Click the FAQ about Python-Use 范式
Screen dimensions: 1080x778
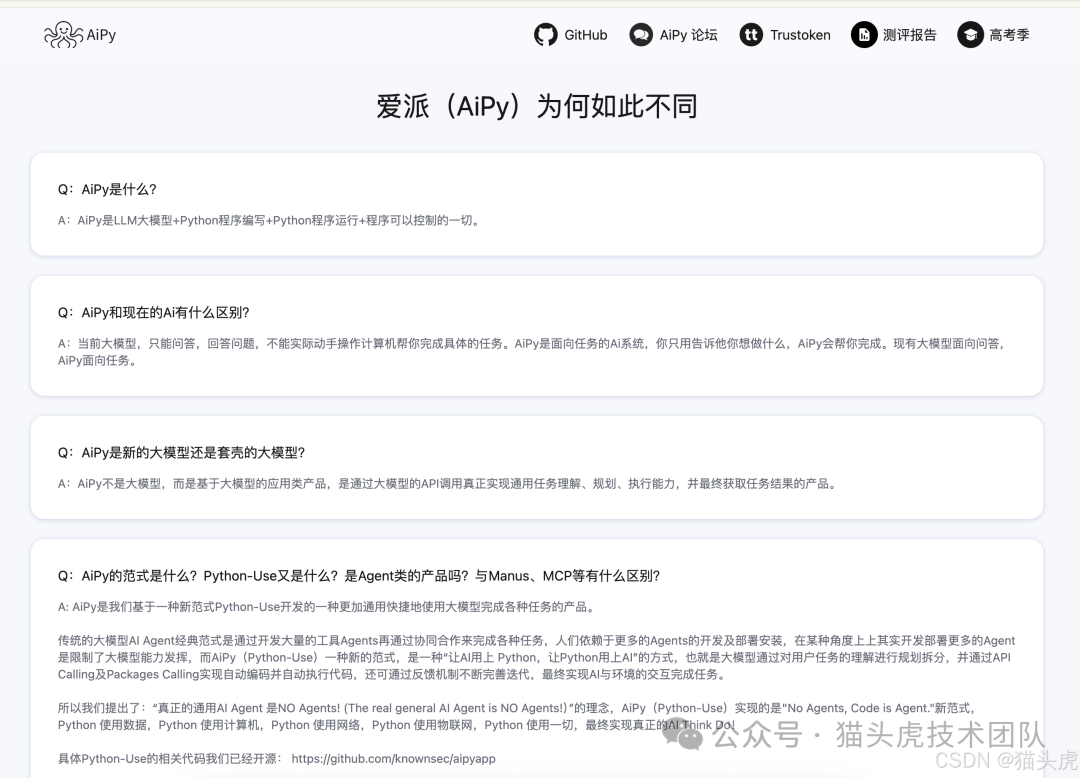540,650
